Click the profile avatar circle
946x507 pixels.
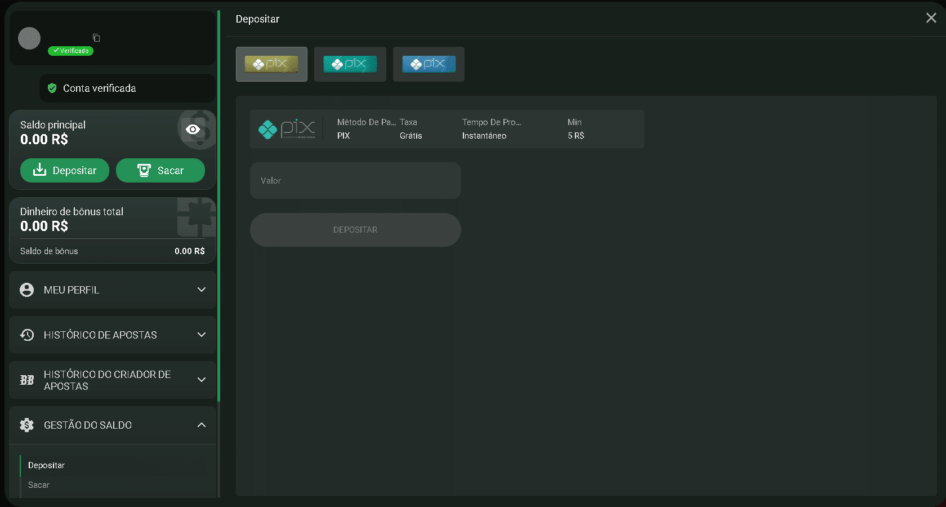30,38
